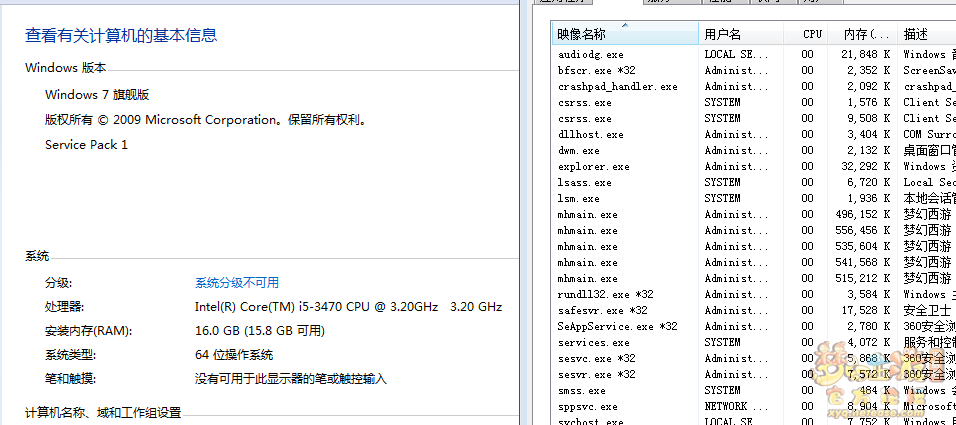Select the smss.exe process

[754, 390]
